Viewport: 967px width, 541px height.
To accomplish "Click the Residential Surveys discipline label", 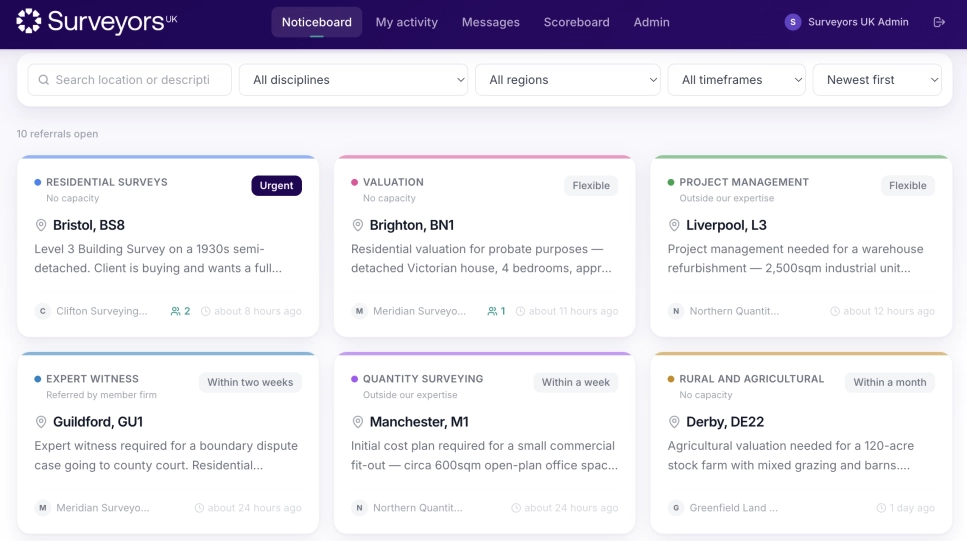I will pyautogui.click(x=107, y=182).
